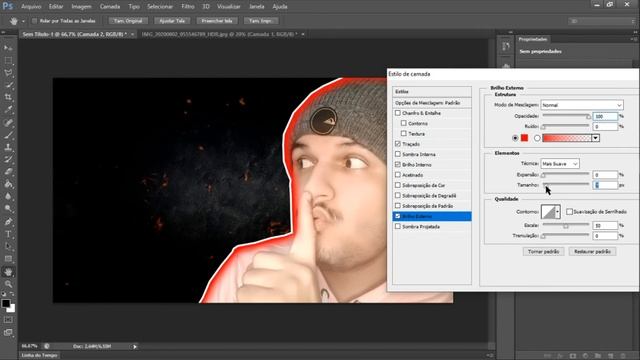
Task: Click the Escala slider handle
Action: pos(566,226)
